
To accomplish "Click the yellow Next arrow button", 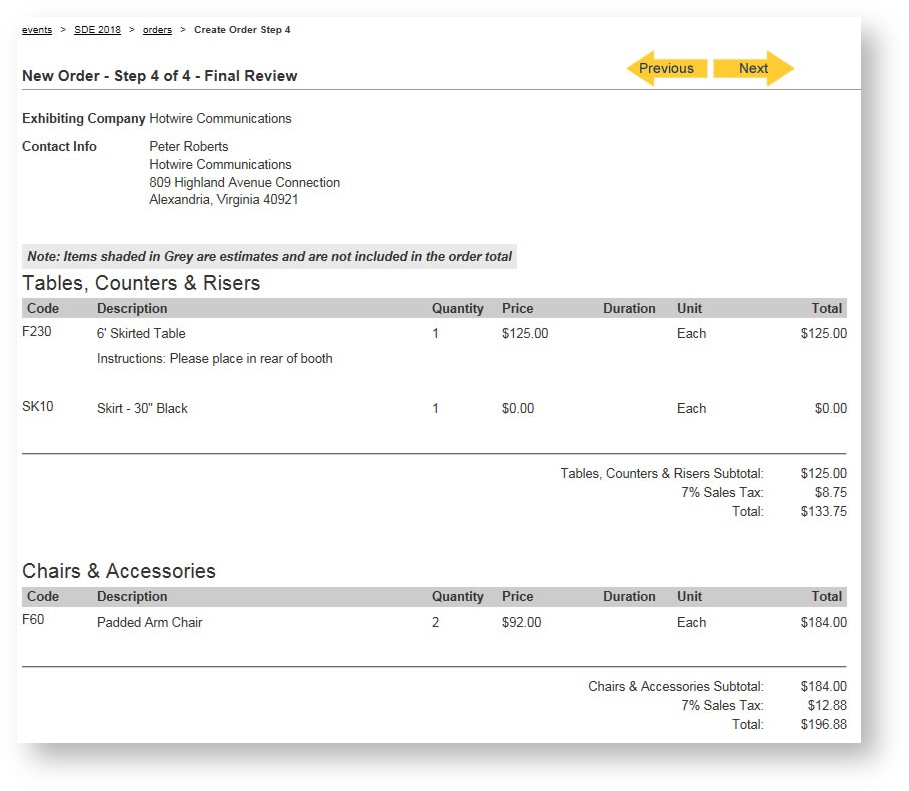I will pyautogui.click(x=753, y=68).
